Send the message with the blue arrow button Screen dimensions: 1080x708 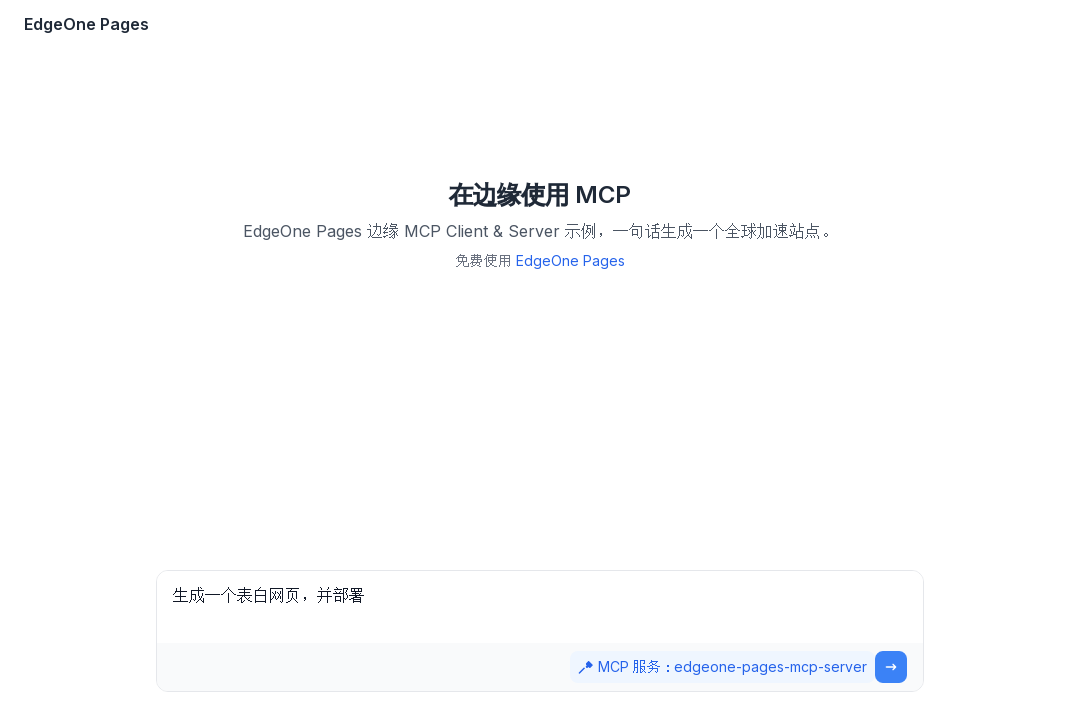pos(891,667)
